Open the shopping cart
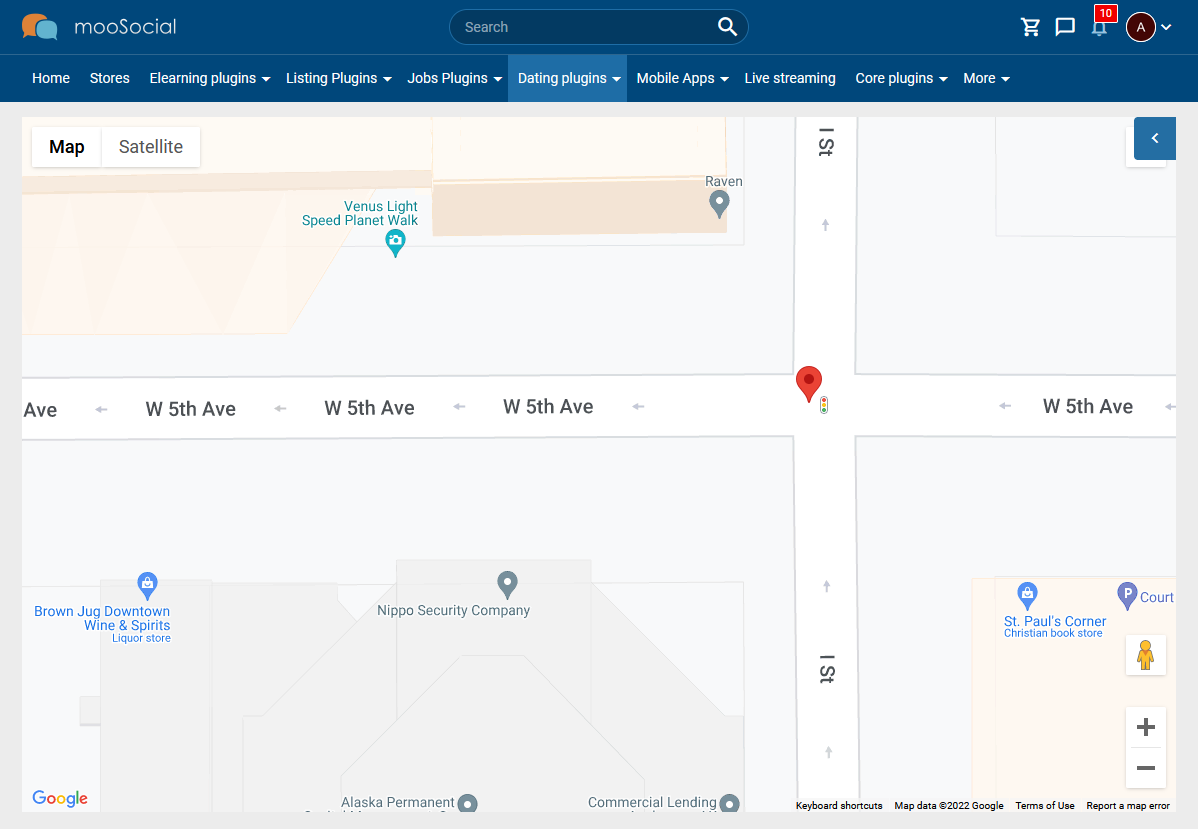Image resolution: width=1198 pixels, height=829 pixels. pyautogui.click(x=1031, y=28)
